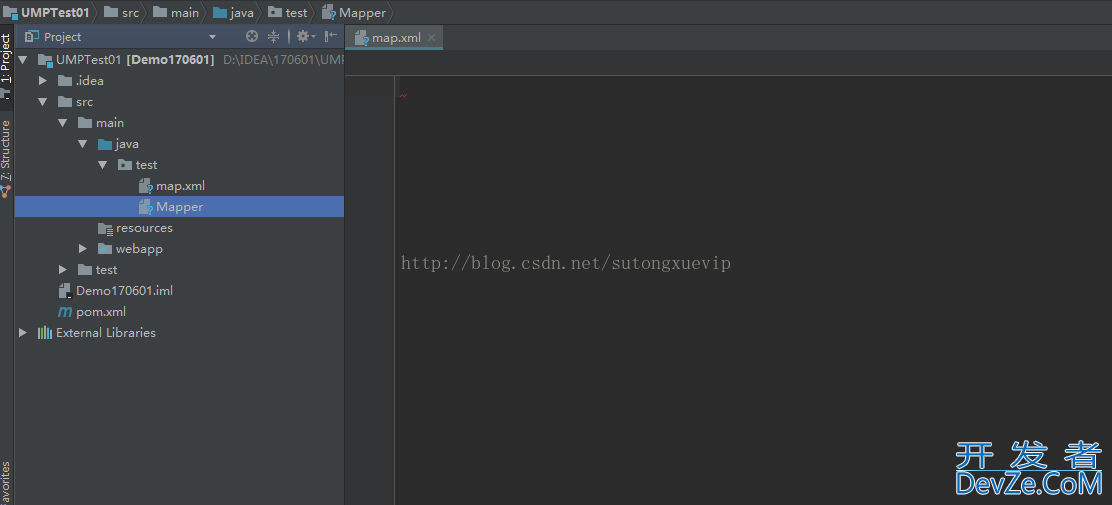This screenshot has height=505, width=1112.
Task: Hide the Project panel with hide icon
Action: point(331,36)
